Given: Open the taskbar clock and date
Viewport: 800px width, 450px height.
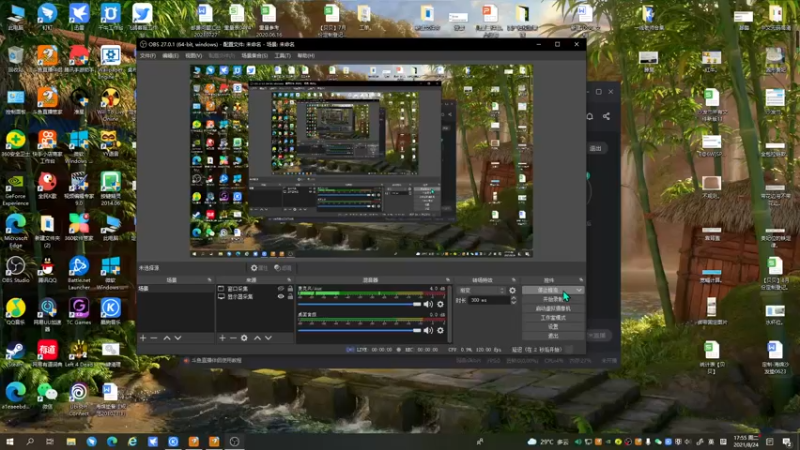Looking at the screenshot, I should point(746,441).
